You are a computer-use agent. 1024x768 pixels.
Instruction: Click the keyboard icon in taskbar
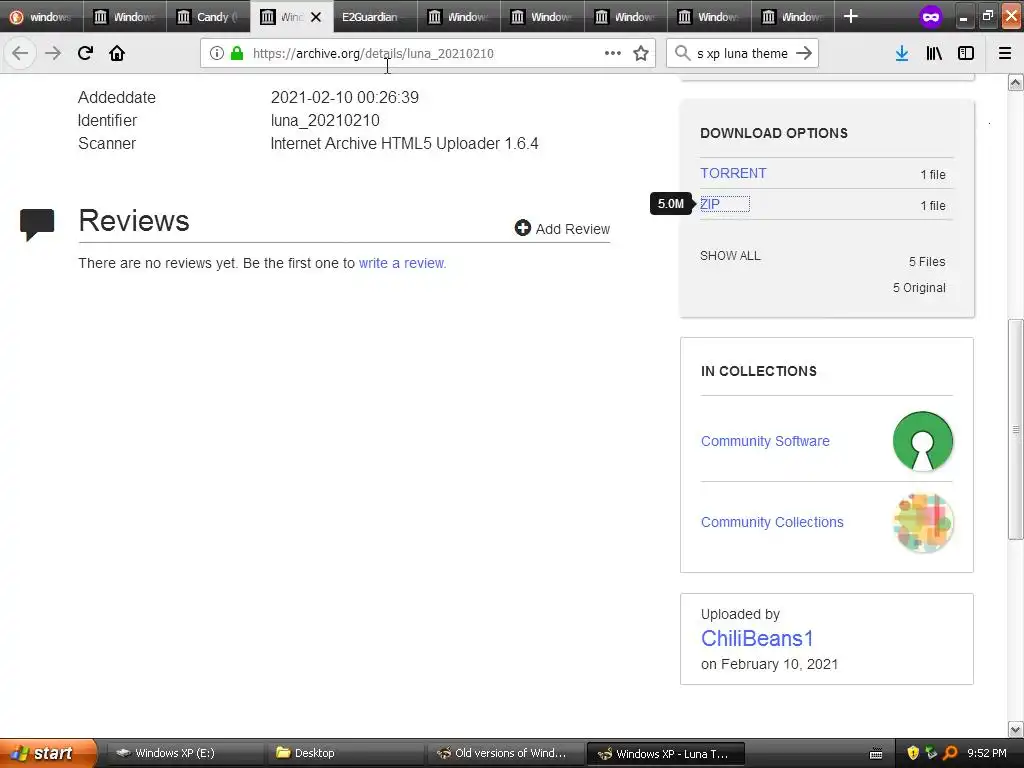pos(876,754)
